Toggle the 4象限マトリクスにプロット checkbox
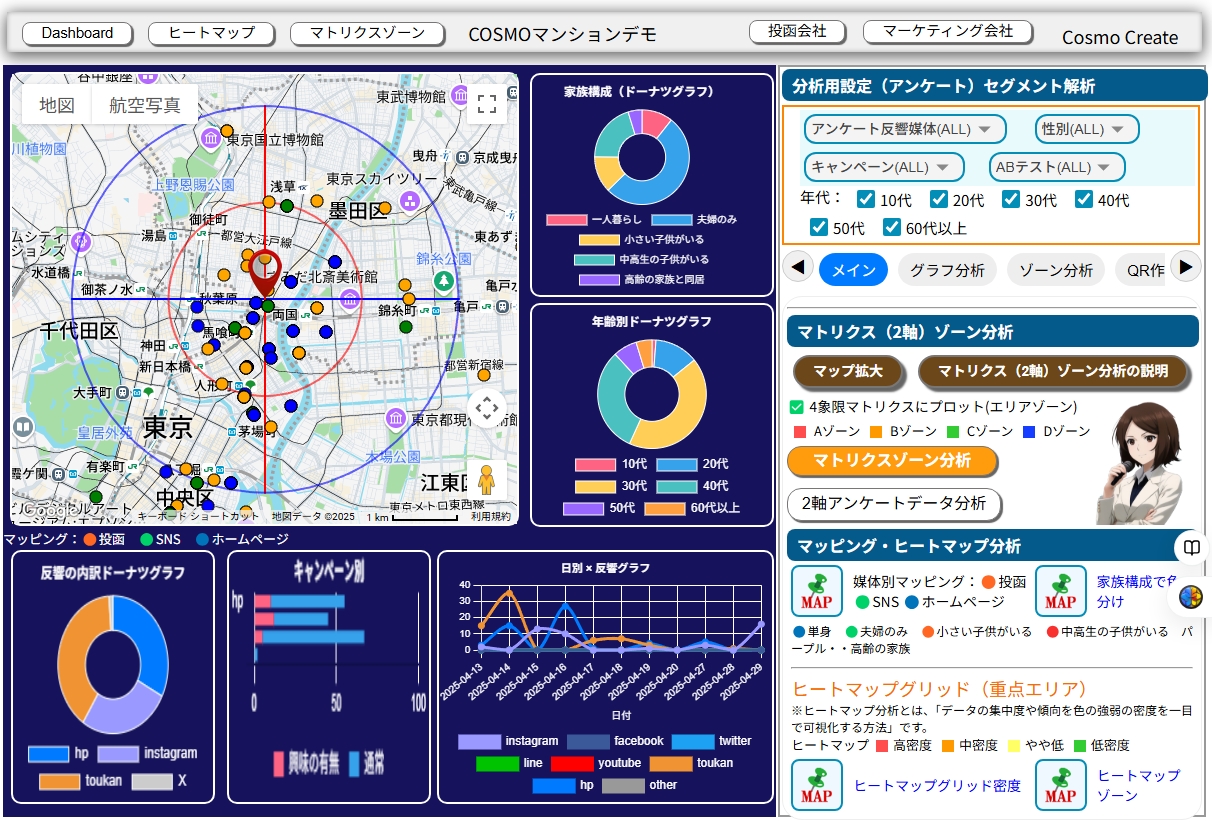Viewport: 1212px width, 823px height. pos(797,407)
